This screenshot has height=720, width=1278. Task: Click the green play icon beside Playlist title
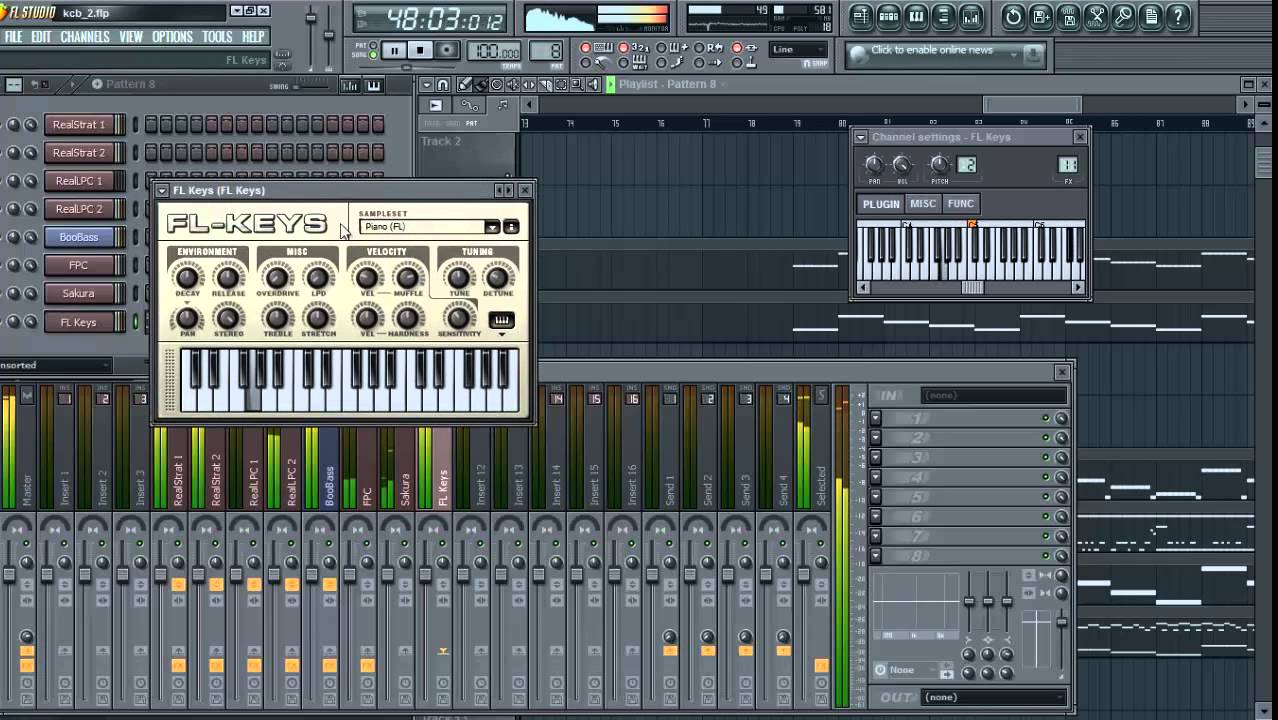[610, 85]
